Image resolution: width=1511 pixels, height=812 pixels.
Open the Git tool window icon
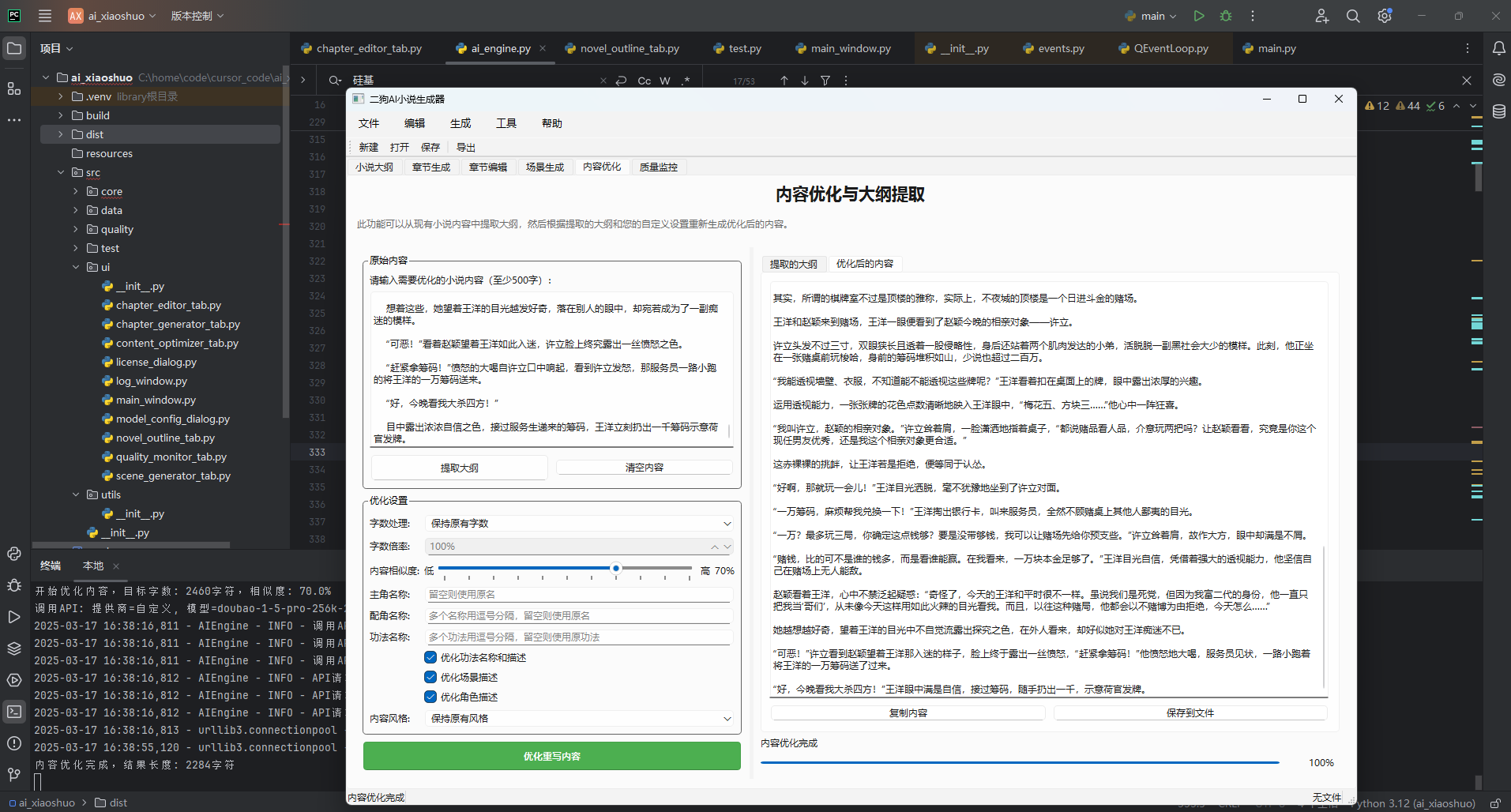point(14,775)
